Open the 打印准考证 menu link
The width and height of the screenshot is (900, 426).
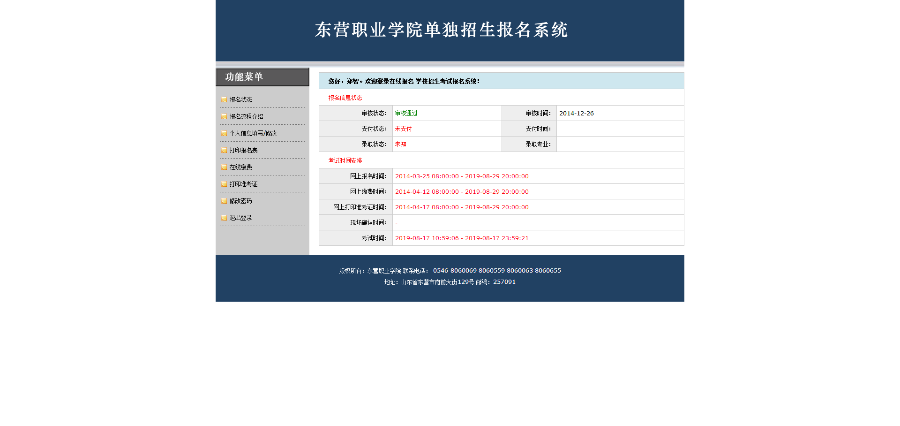[243, 184]
